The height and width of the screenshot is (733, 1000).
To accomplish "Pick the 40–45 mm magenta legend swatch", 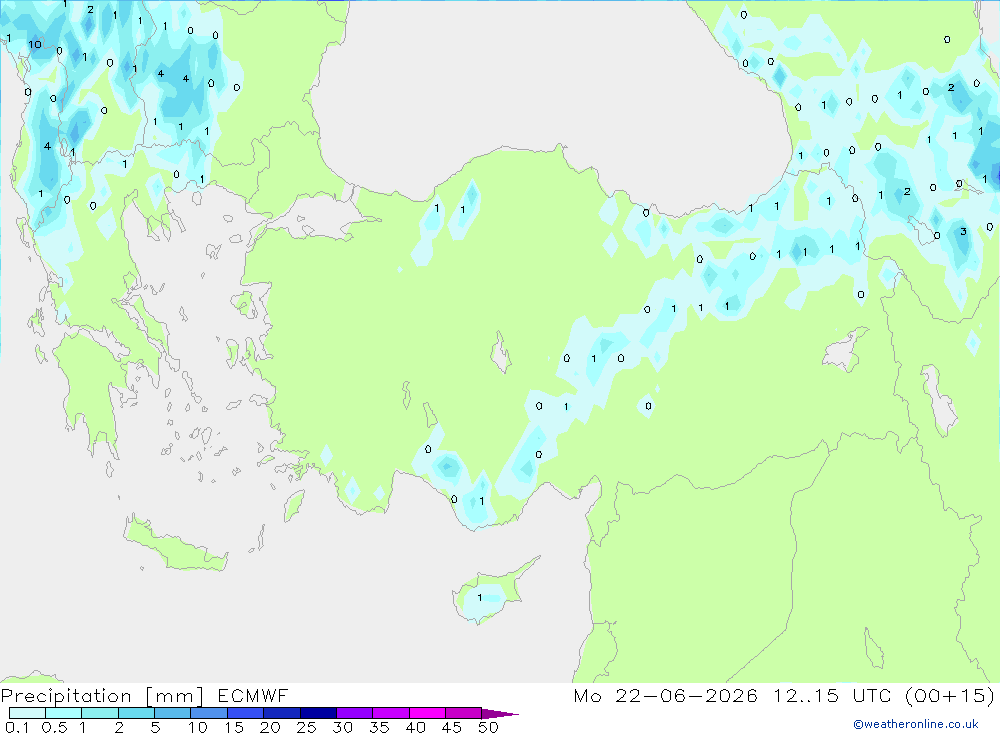I will (x=427, y=713).
